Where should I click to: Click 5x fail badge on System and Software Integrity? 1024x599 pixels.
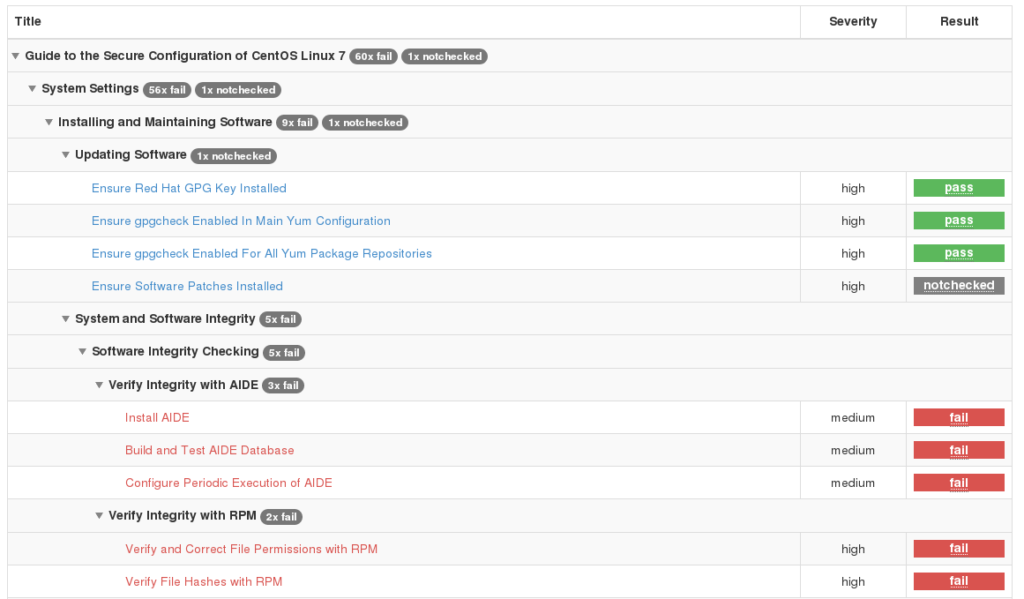pyautogui.click(x=280, y=319)
